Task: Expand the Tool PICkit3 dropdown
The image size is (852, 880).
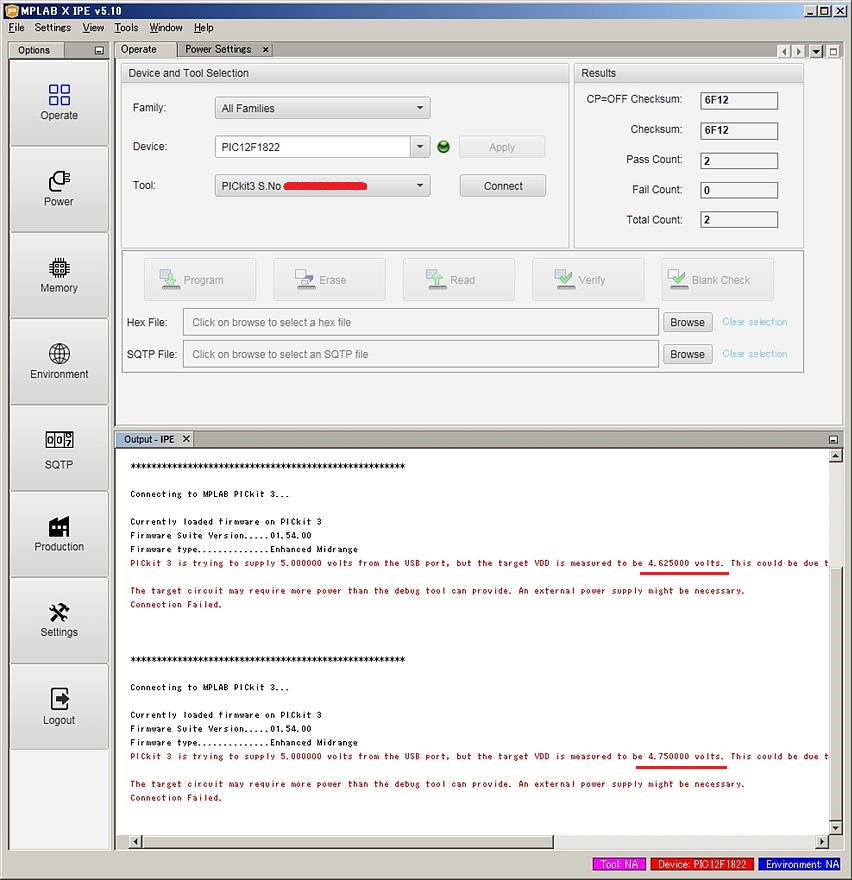Action: (420, 186)
